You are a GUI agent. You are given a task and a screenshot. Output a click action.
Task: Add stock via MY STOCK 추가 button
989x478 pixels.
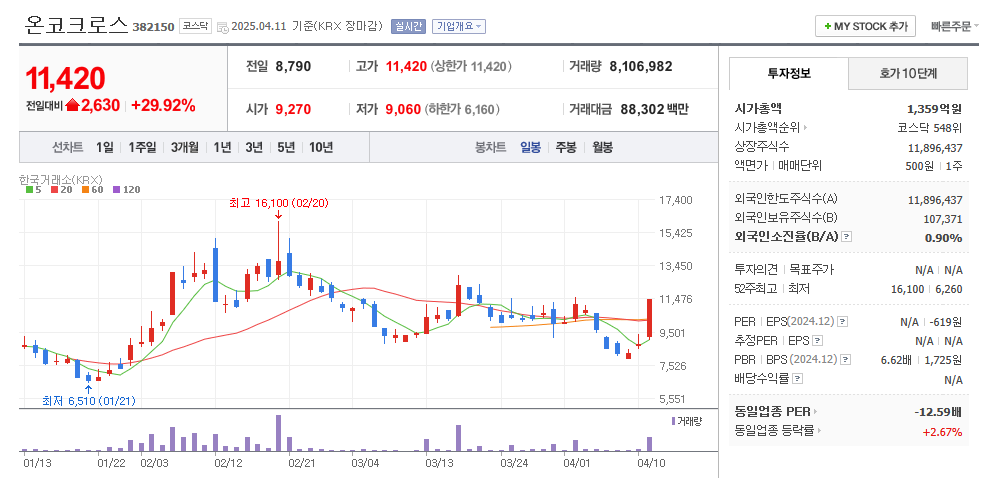pos(865,26)
